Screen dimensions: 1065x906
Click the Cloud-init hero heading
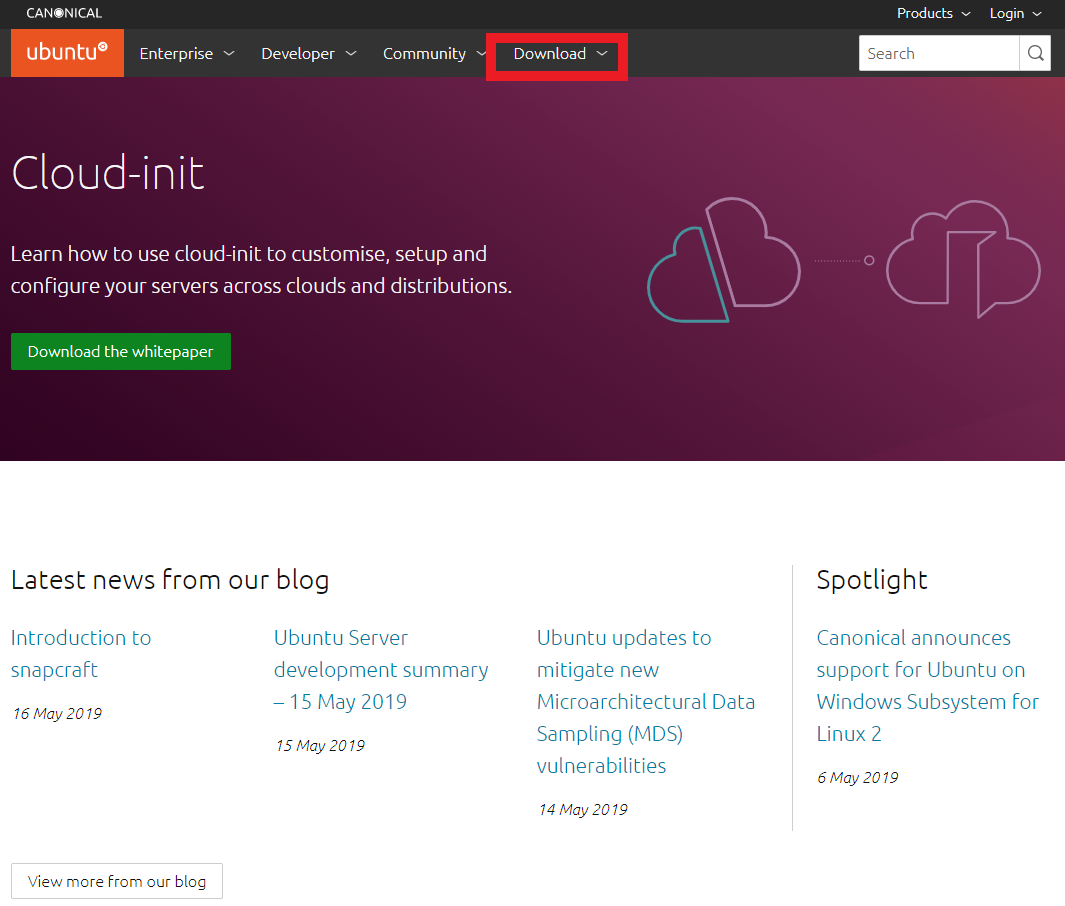pyautogui.click(x=108, y=173)
